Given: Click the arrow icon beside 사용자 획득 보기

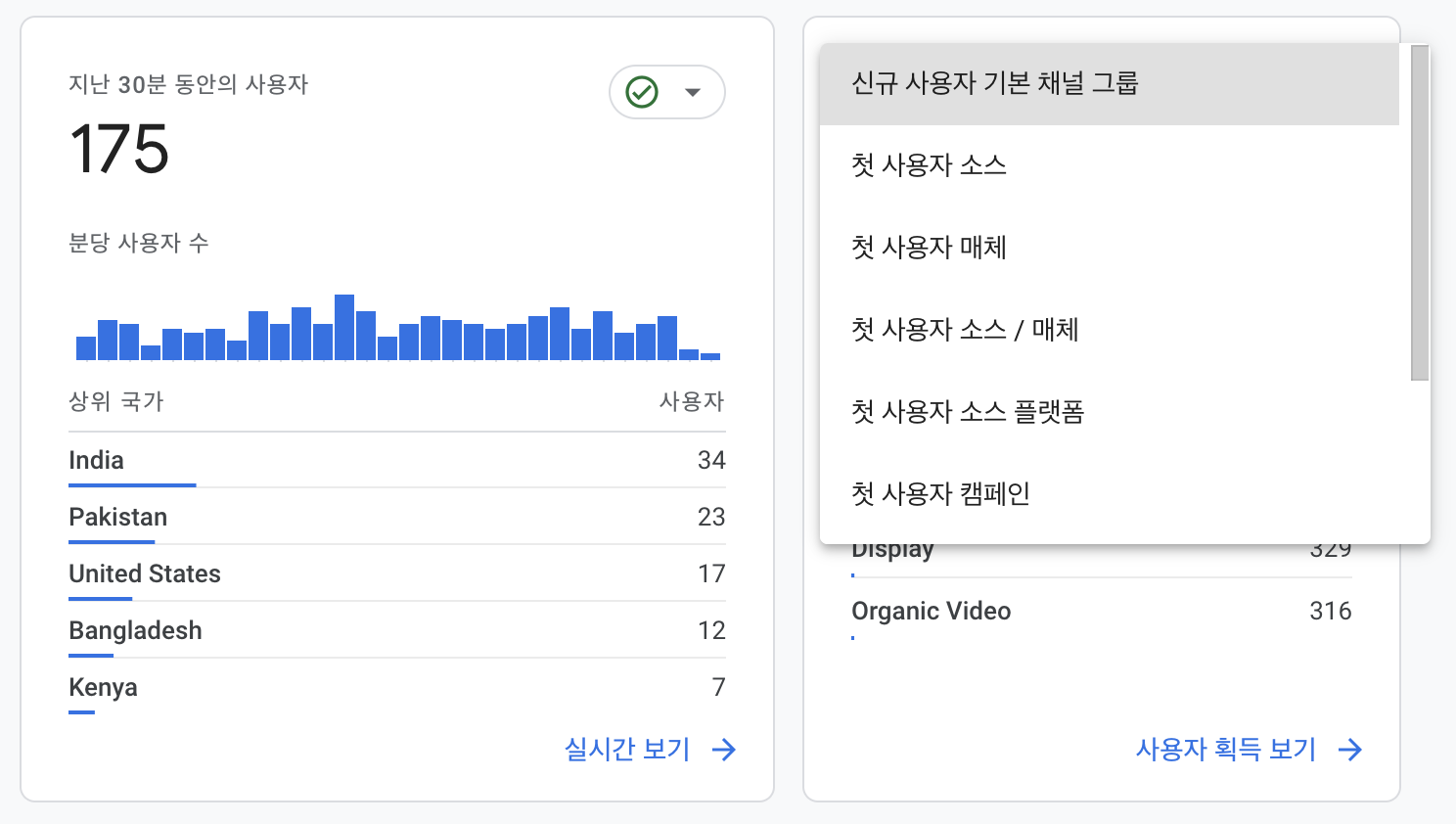Looking at the screenshot, I should tap(1351, 749).
